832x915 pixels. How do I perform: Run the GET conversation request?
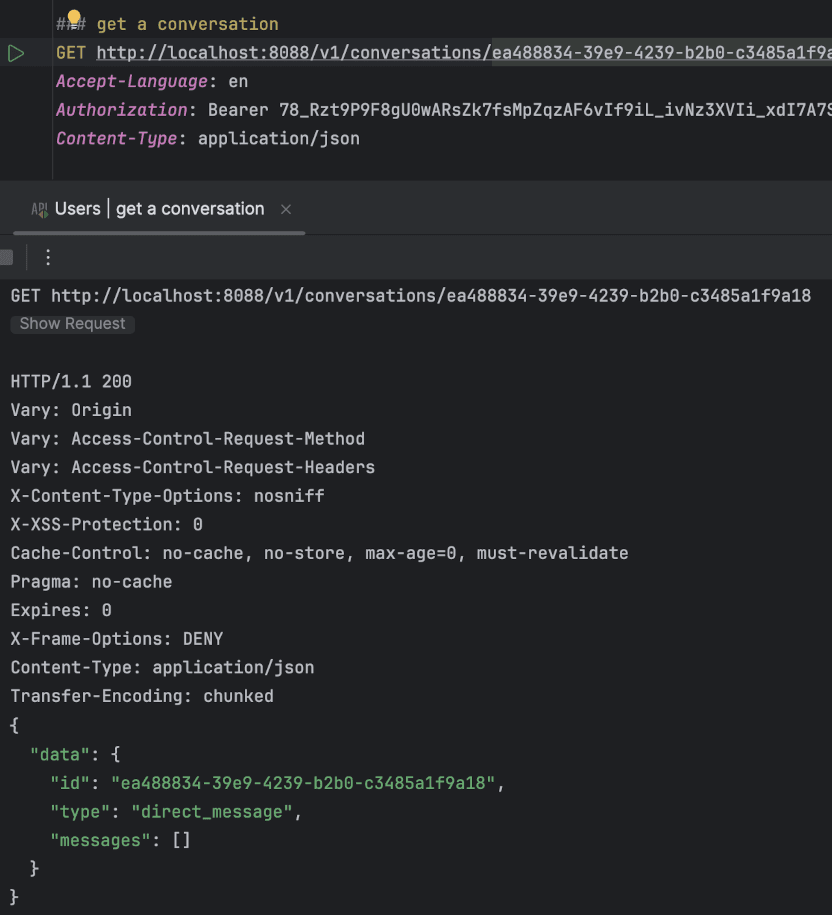coord(16,53)
